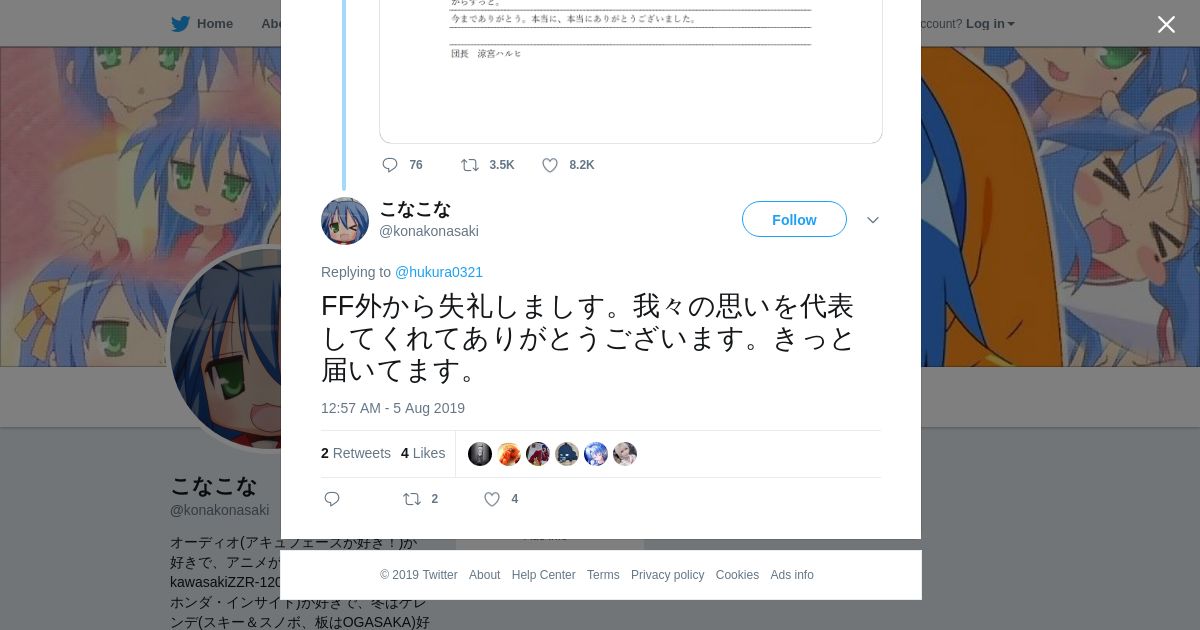The image size is (1200, 630).
Task: Expand the tweet options chevron menu
Action: click(873, 220)
